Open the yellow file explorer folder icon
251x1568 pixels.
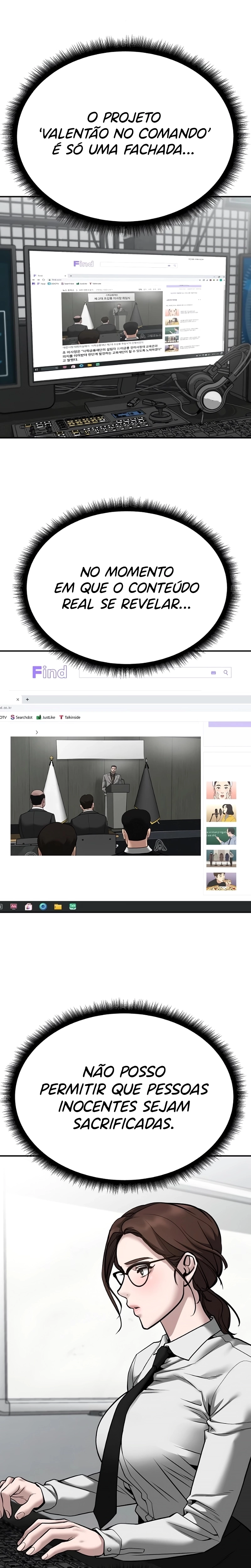58,906
